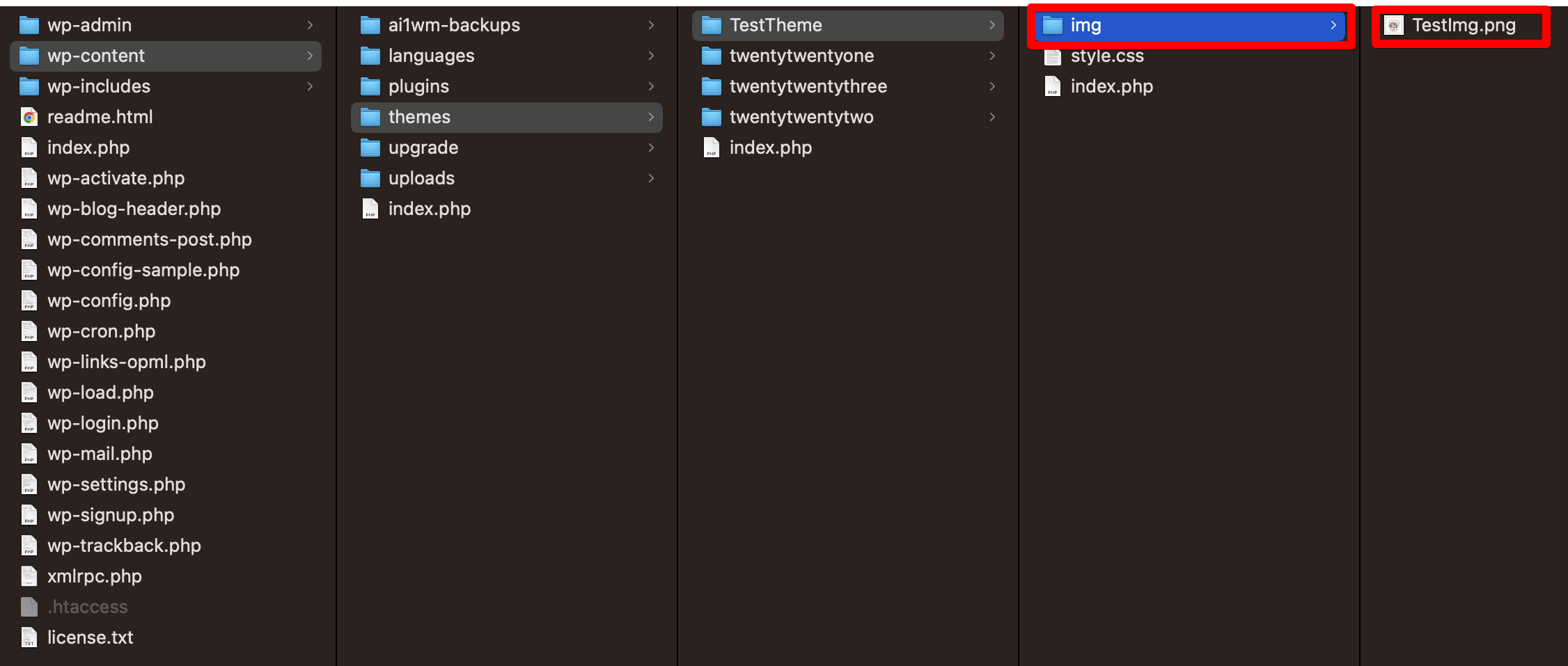Click the plugins folder icon
This screenshot has height=666, width=1568.
tap(370, 87)
